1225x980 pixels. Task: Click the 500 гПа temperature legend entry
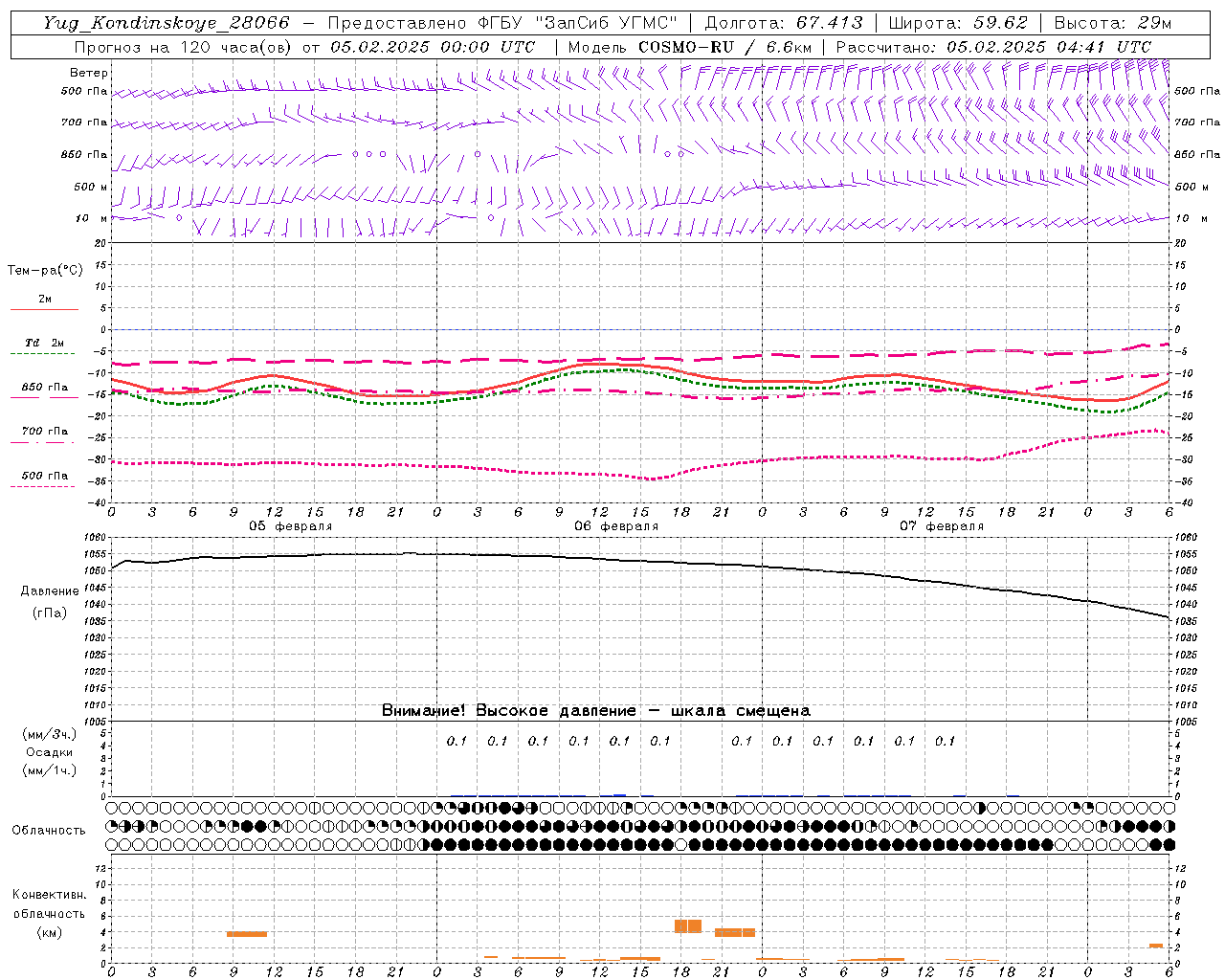coord(45,479)
